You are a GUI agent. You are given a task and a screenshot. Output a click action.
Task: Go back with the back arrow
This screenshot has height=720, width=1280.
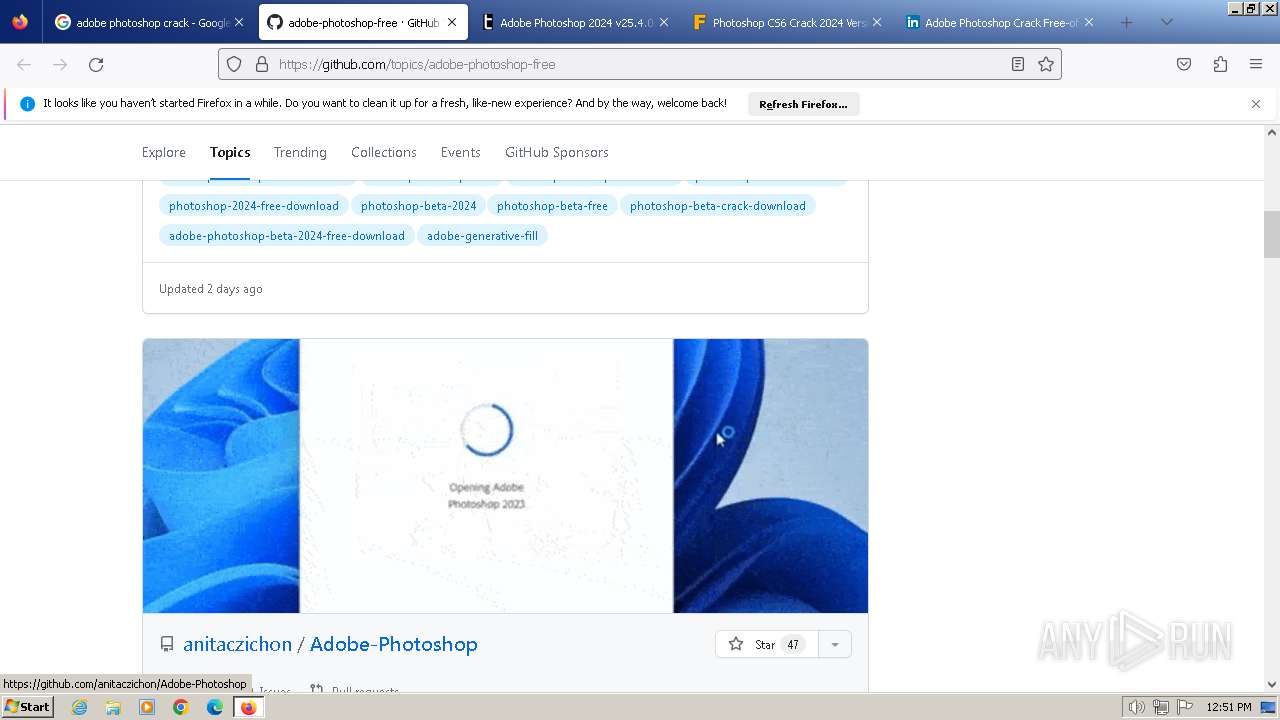pos(24,64)
